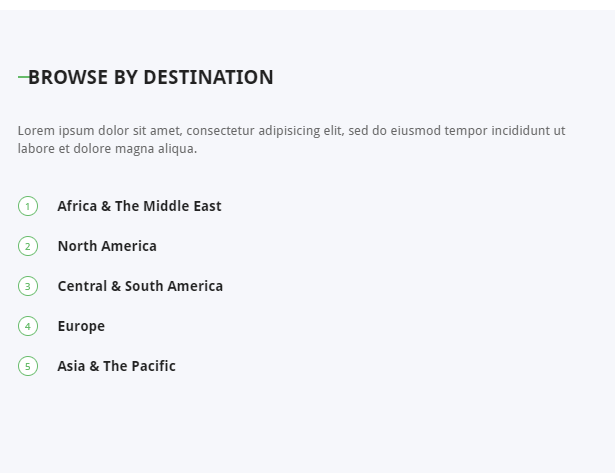615x473 pixels.
Task: Open the Africa & The Middle East destination
Action: [x=139, y=206]
